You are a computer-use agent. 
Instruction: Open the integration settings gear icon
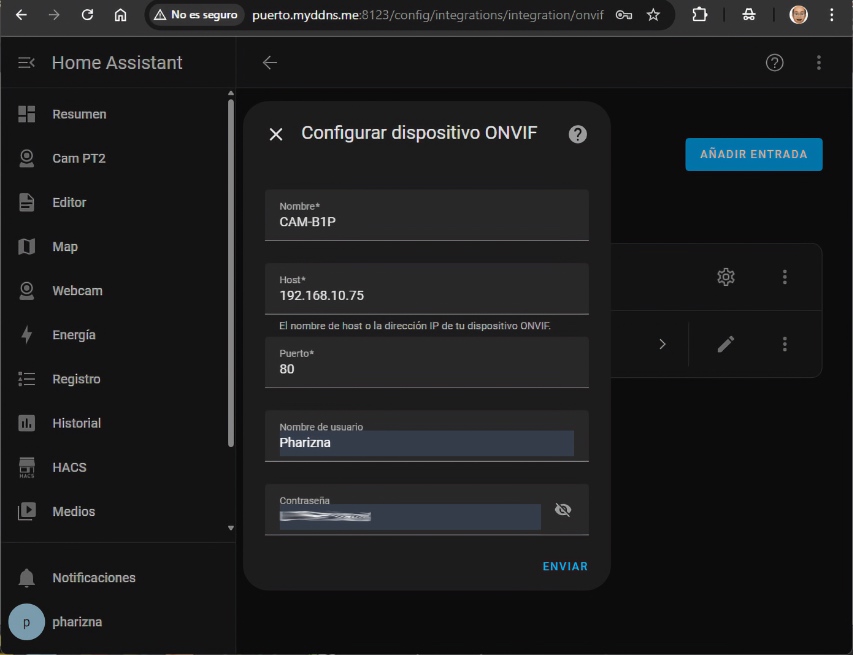pyautogui.click(x=726, y=277)
